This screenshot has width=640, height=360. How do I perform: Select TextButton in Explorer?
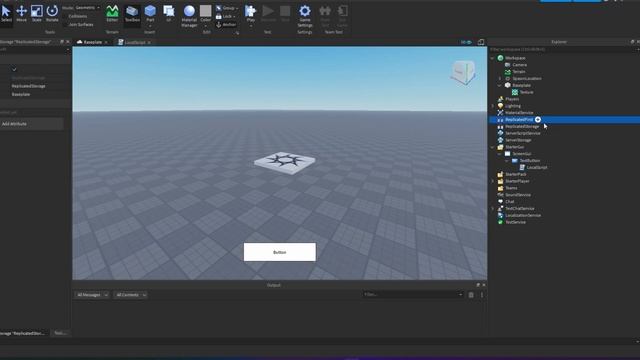[x=529, y=161]
